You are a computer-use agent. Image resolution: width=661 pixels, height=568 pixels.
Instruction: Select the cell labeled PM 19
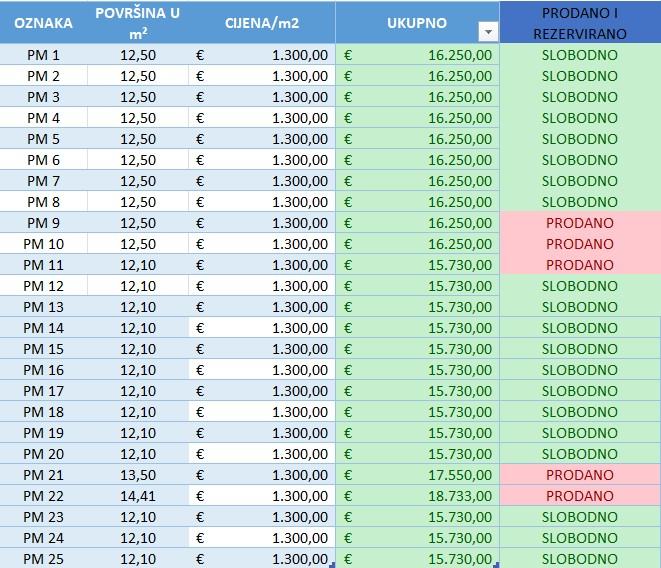click(x=43, y=433)
